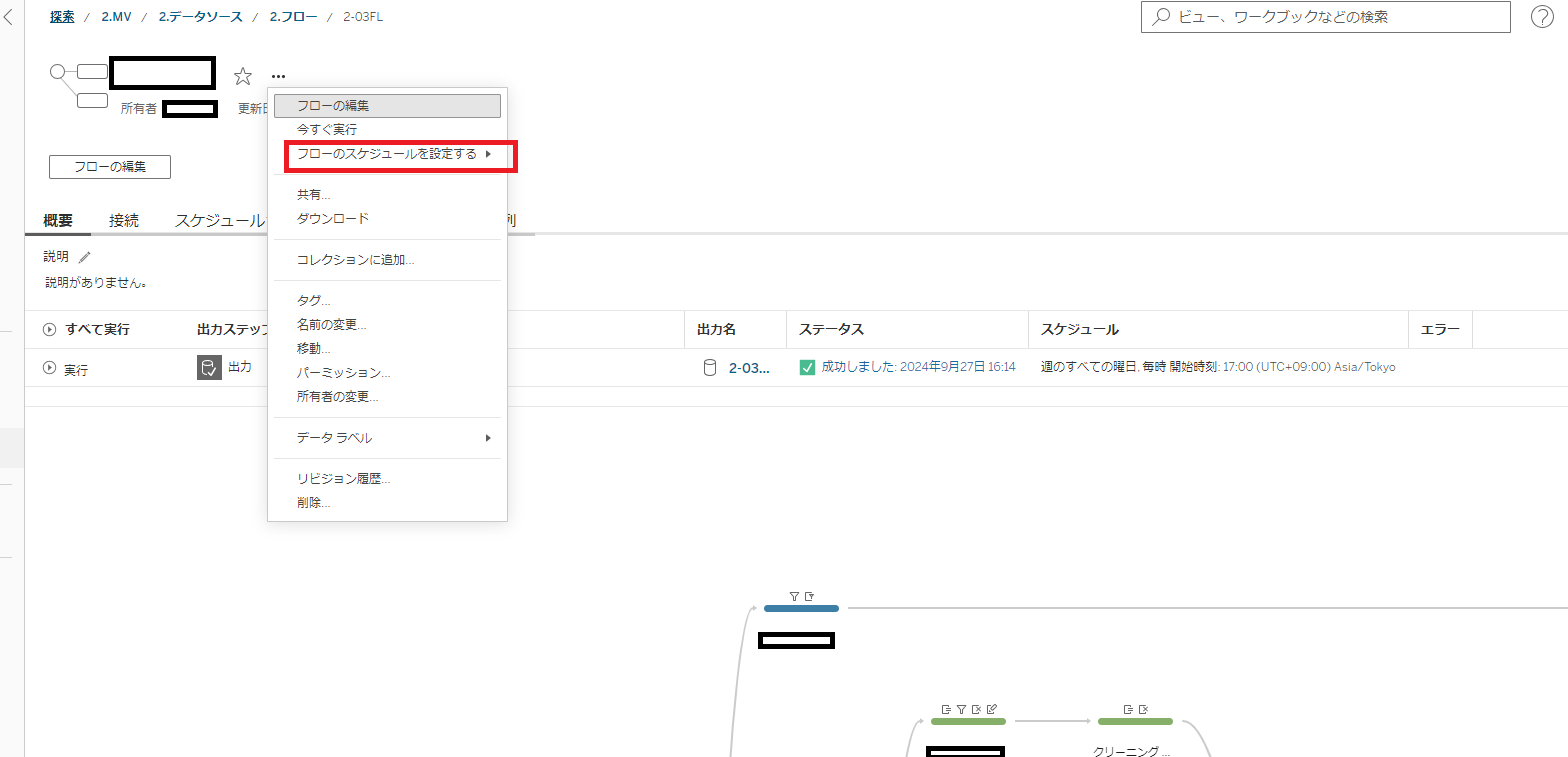Go to 探索 in the breadcrumb

(x=62, y=17)
